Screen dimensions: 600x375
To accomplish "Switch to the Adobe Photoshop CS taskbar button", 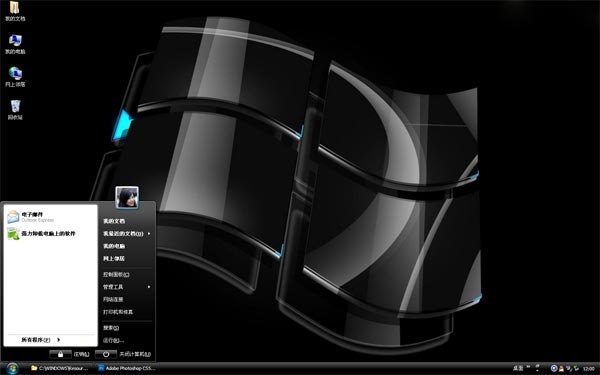I will [127, 368].
